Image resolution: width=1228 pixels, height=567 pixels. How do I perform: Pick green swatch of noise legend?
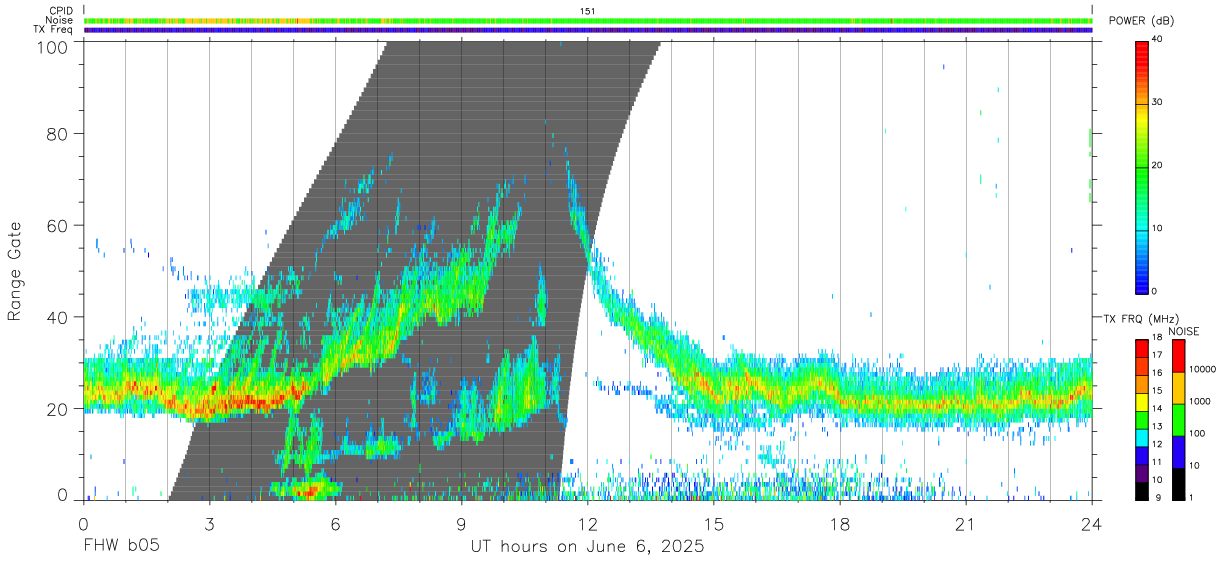[1178, 418]
